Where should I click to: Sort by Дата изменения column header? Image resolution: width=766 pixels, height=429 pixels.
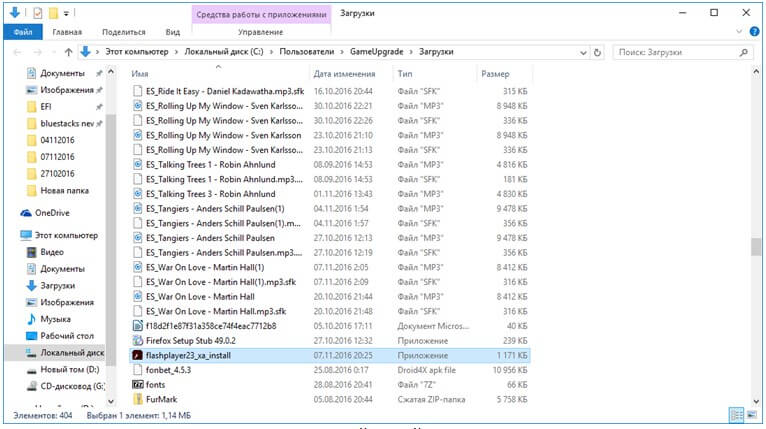click(x=344, y=74)
